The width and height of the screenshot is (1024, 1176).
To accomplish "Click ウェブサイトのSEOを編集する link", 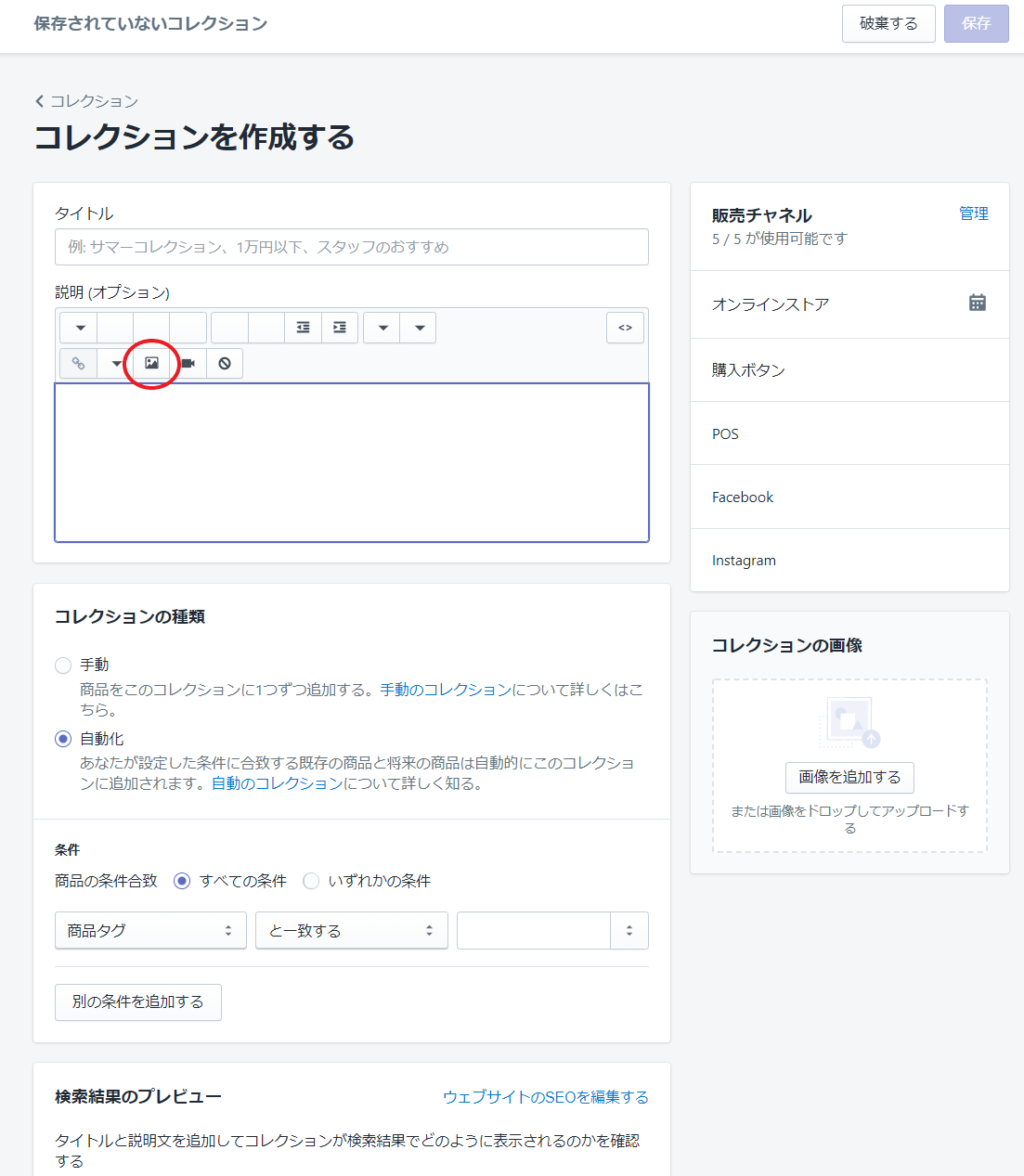I will click(x=546, y=1097).
